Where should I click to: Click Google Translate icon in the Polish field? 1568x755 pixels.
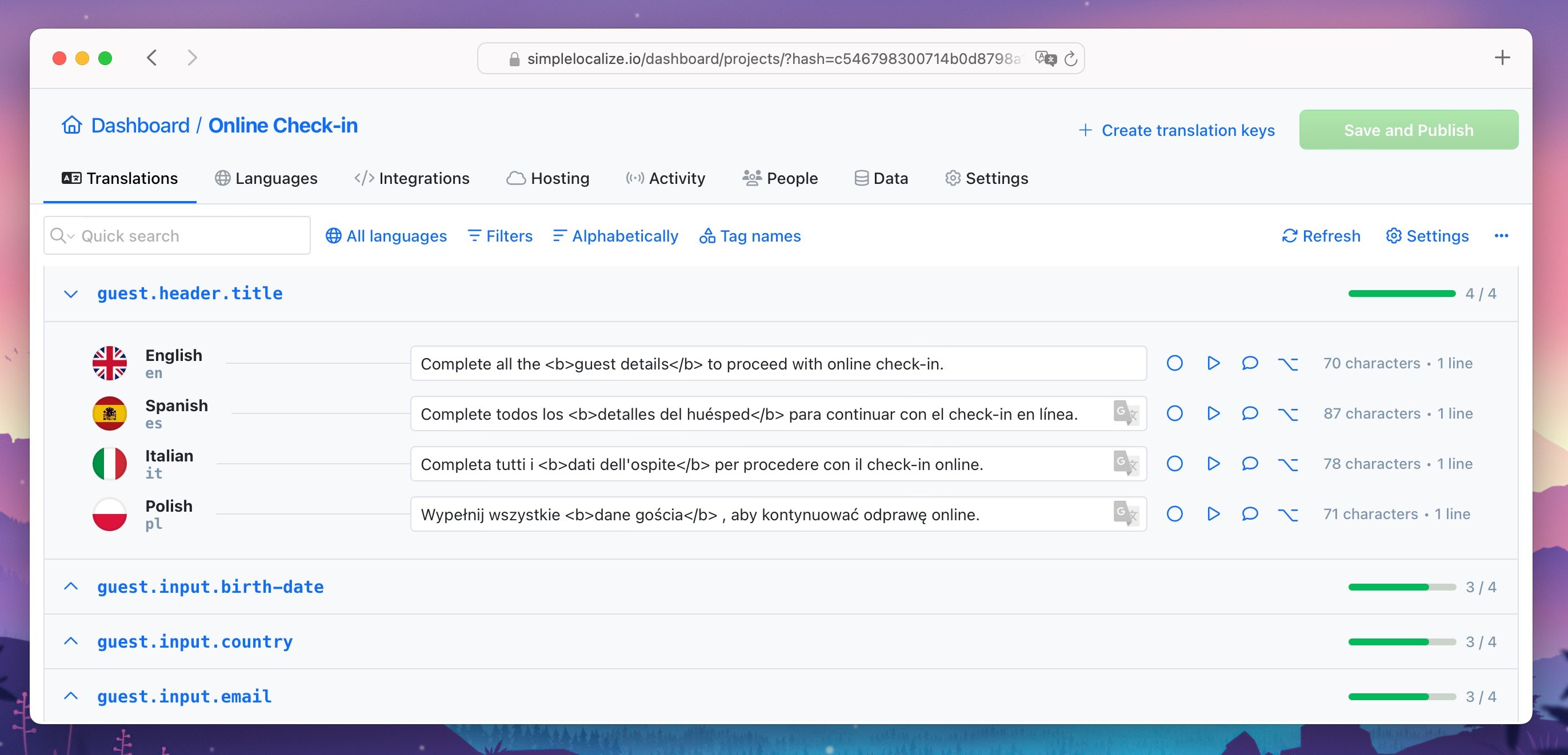coord(1126,514)
